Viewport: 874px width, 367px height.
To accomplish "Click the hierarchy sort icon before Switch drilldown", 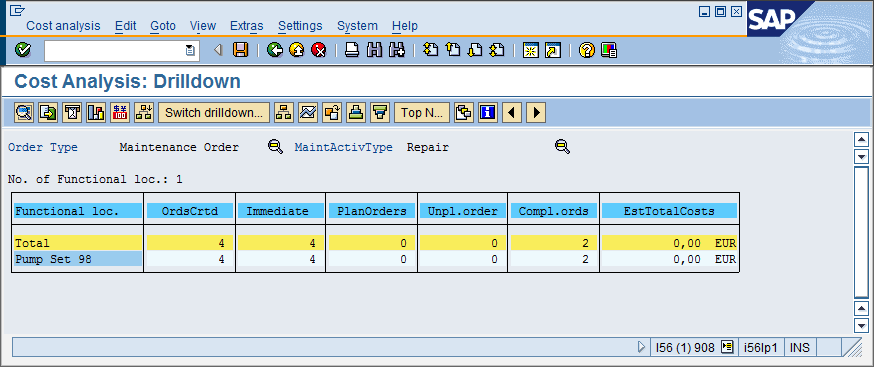I will (144, 113).
